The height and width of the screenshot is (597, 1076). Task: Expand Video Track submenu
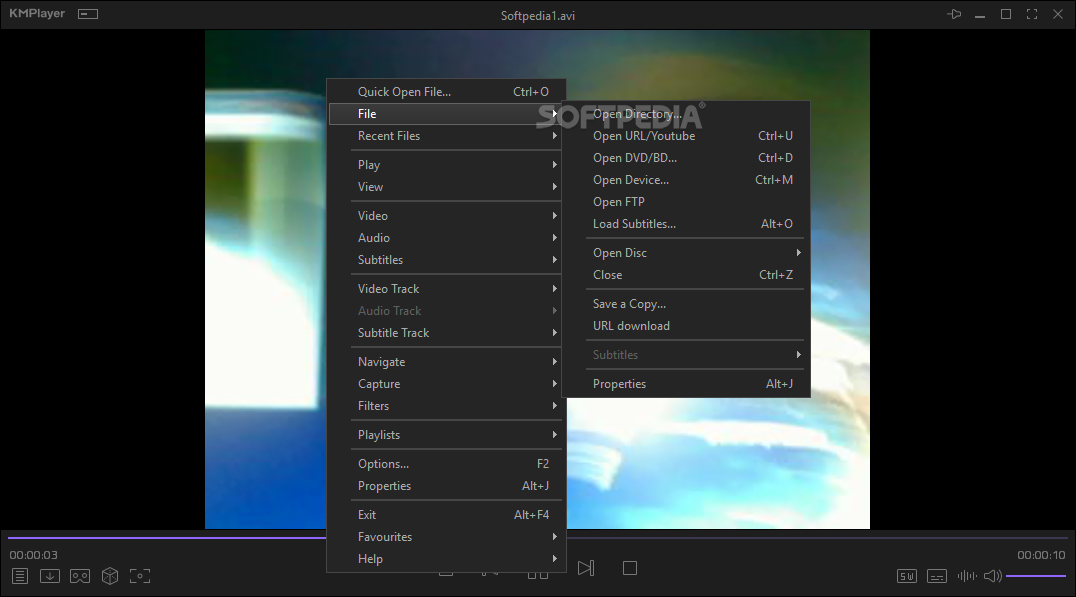(446, 289)
